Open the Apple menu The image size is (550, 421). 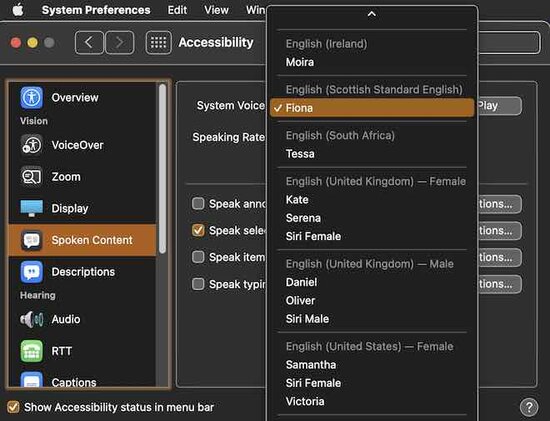point(18,10)
